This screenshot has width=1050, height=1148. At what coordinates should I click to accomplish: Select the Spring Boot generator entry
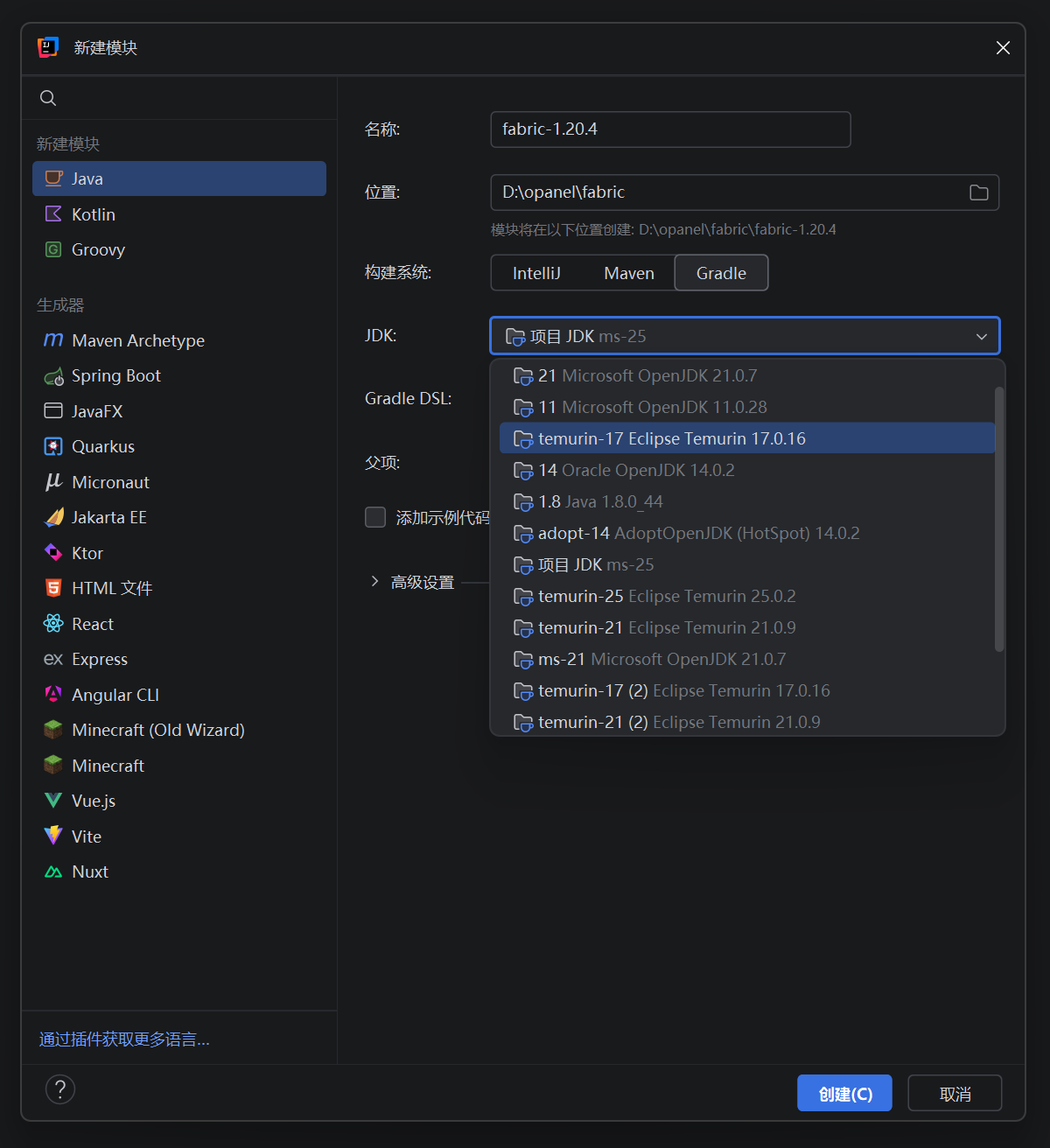(x=179, y=376)
